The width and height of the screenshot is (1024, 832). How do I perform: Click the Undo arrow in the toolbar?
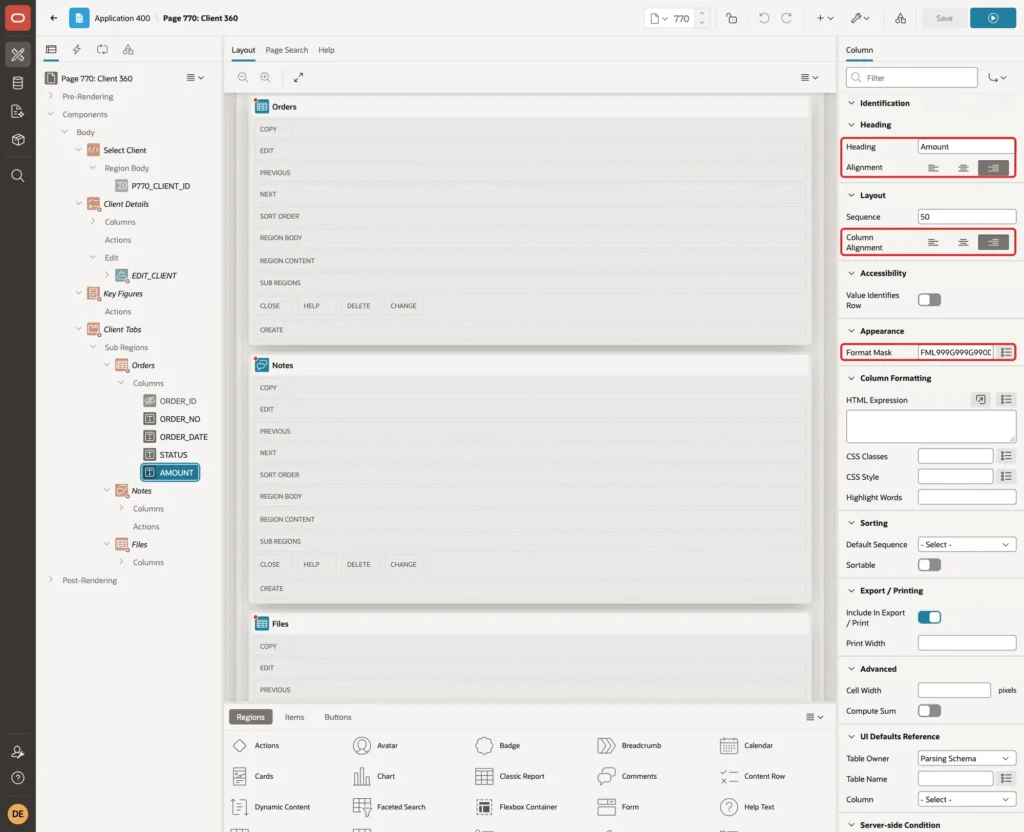click(763, 18)
